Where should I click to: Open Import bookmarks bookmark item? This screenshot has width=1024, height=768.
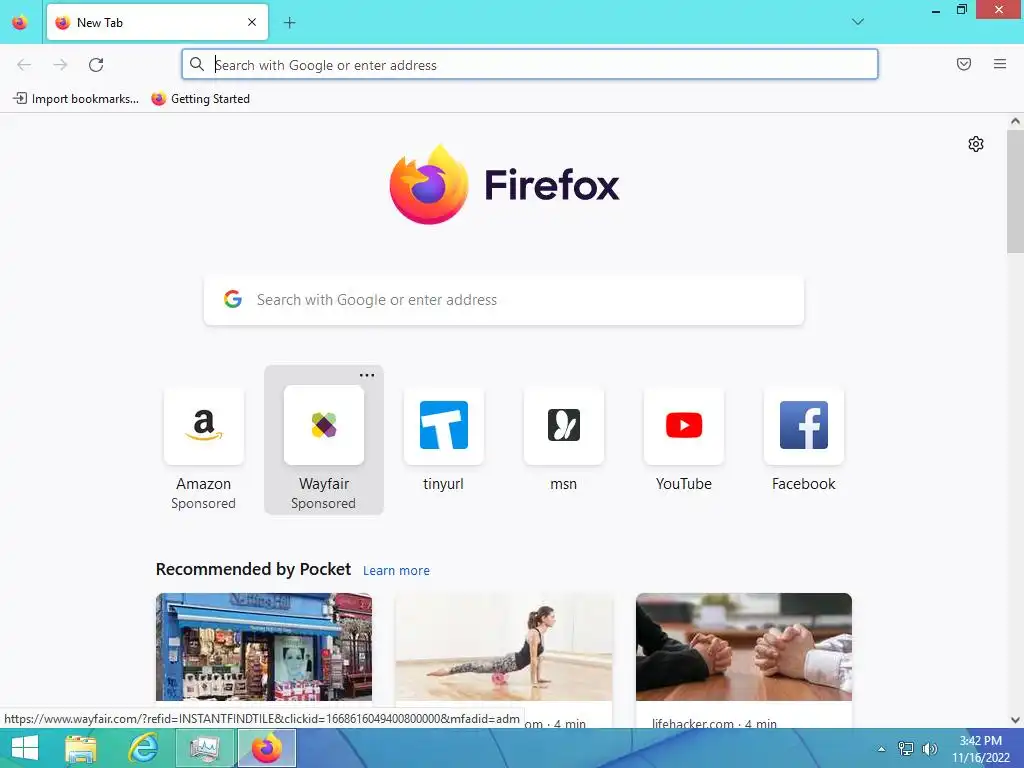pyautogui.click(x=76, y=99)
